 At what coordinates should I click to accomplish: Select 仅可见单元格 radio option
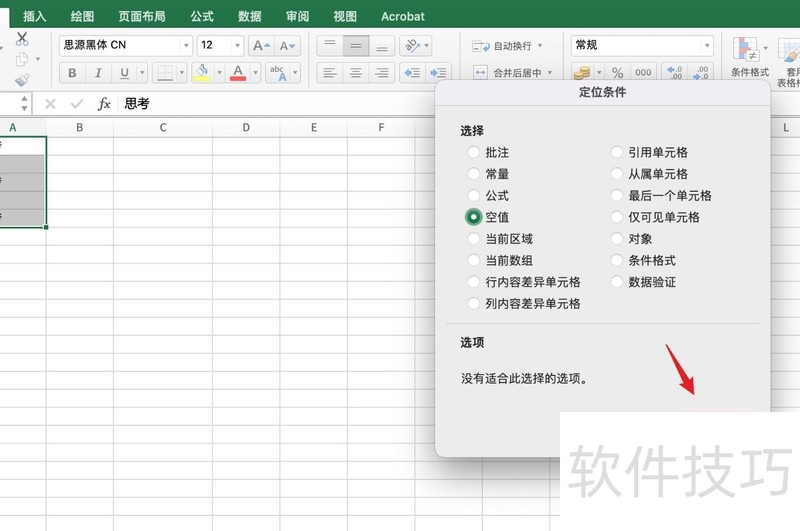pyautogui.click(x=617, y=217)
